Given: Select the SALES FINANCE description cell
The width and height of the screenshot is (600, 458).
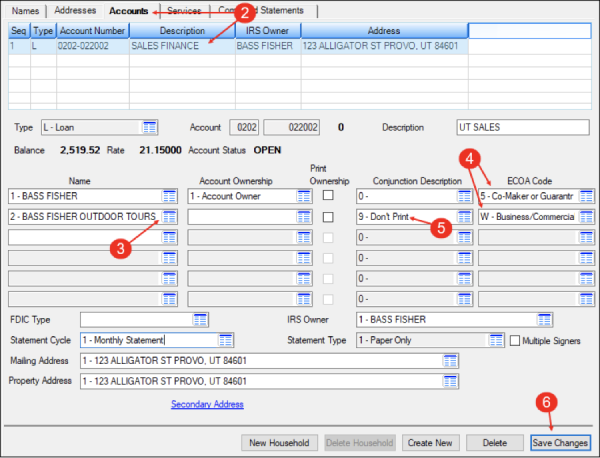Looking at the screenshot, I should click(182, 46).
